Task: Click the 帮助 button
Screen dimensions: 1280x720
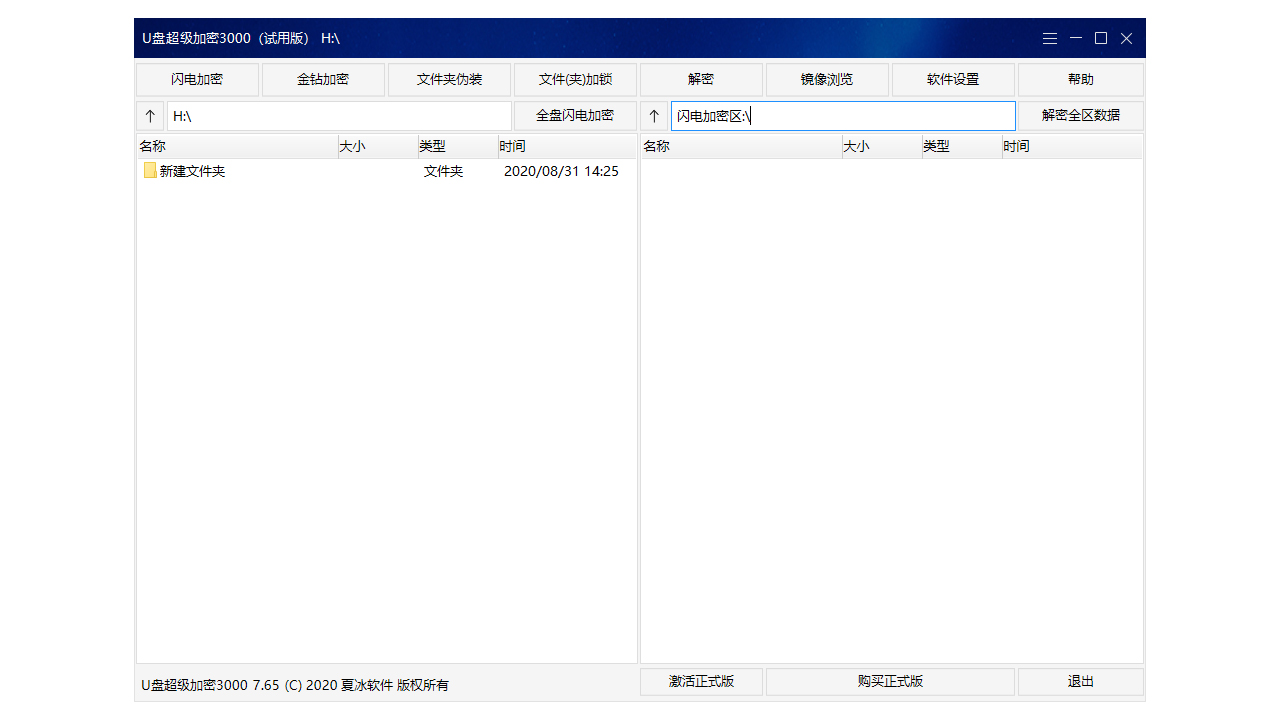Action: (x=1080, y=80)
